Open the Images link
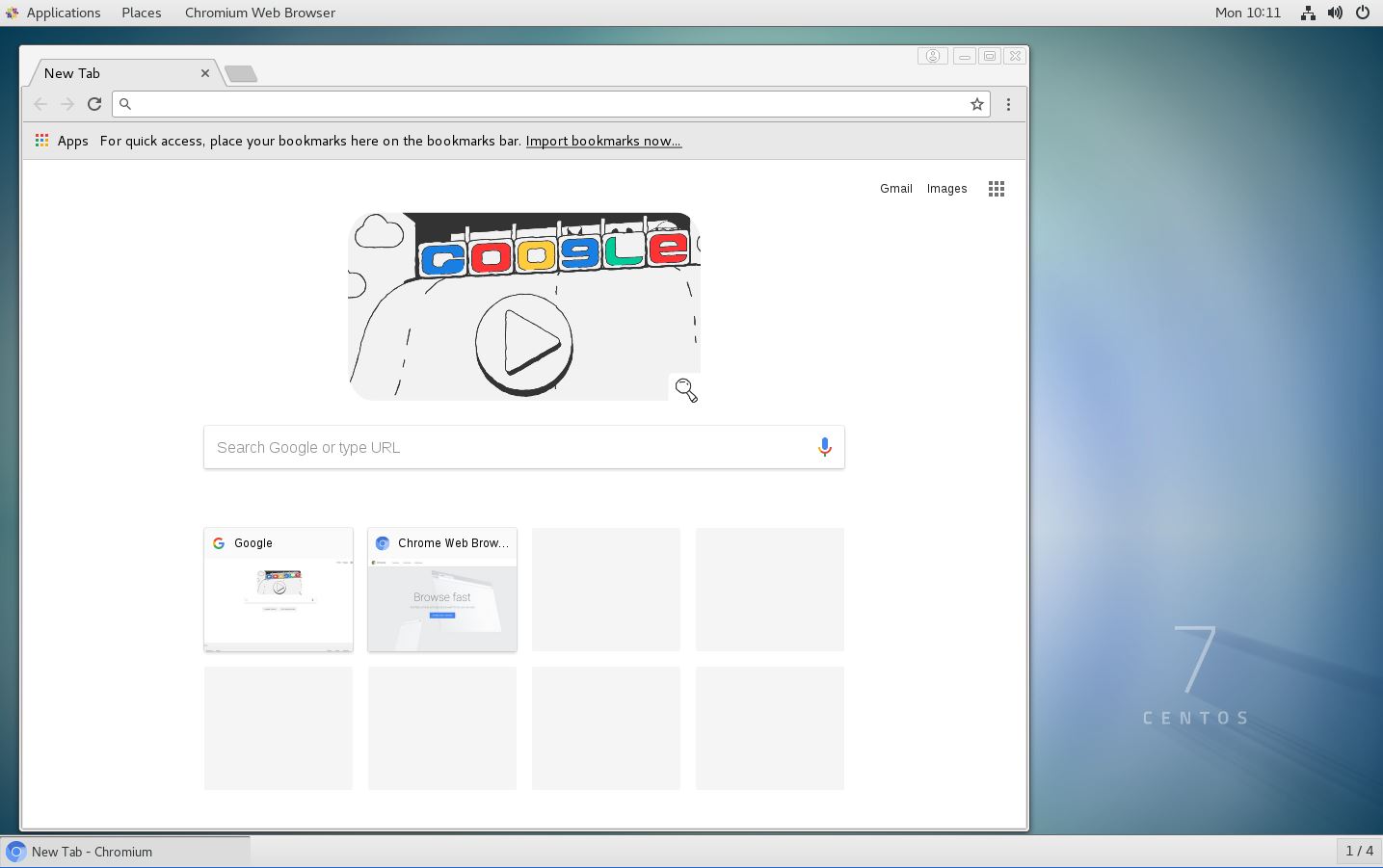The height and width of the screenshot is (868, 1383). [947, 189]
